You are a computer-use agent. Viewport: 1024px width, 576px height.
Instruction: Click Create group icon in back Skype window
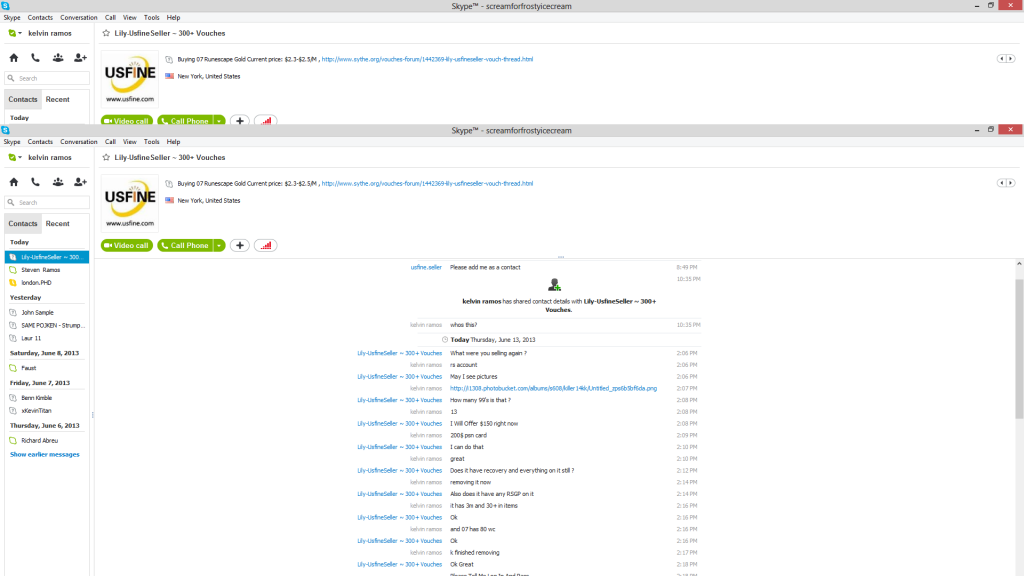tap(58, 58)
